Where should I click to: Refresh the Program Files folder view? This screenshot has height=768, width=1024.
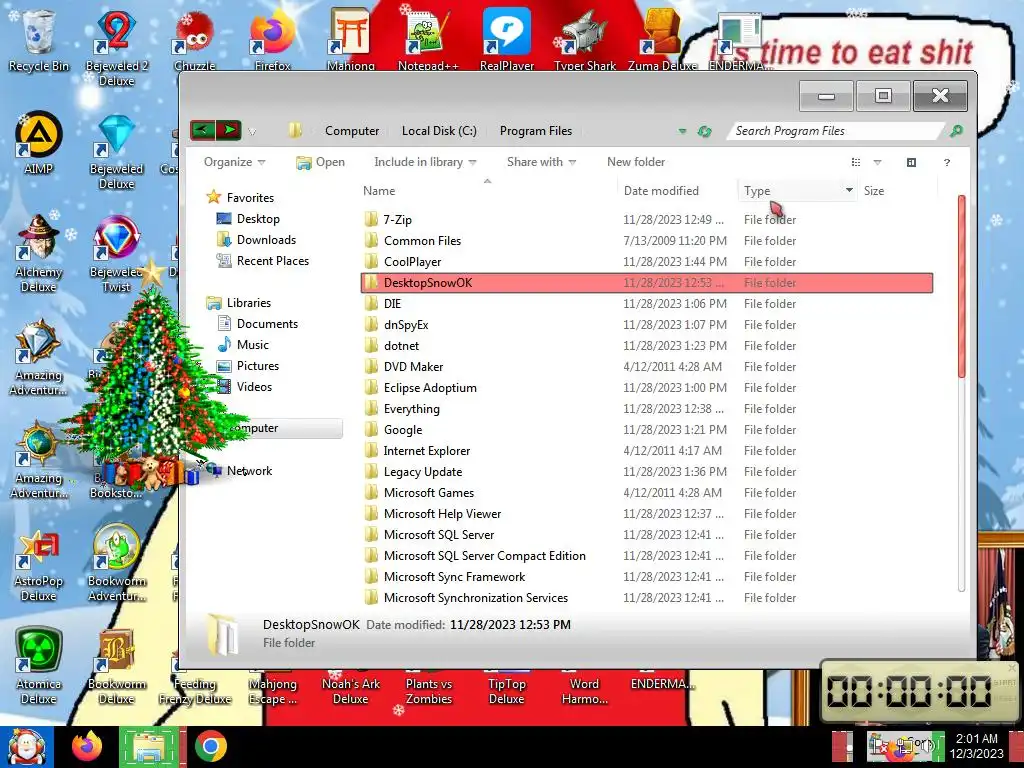(x=704, y=131)
